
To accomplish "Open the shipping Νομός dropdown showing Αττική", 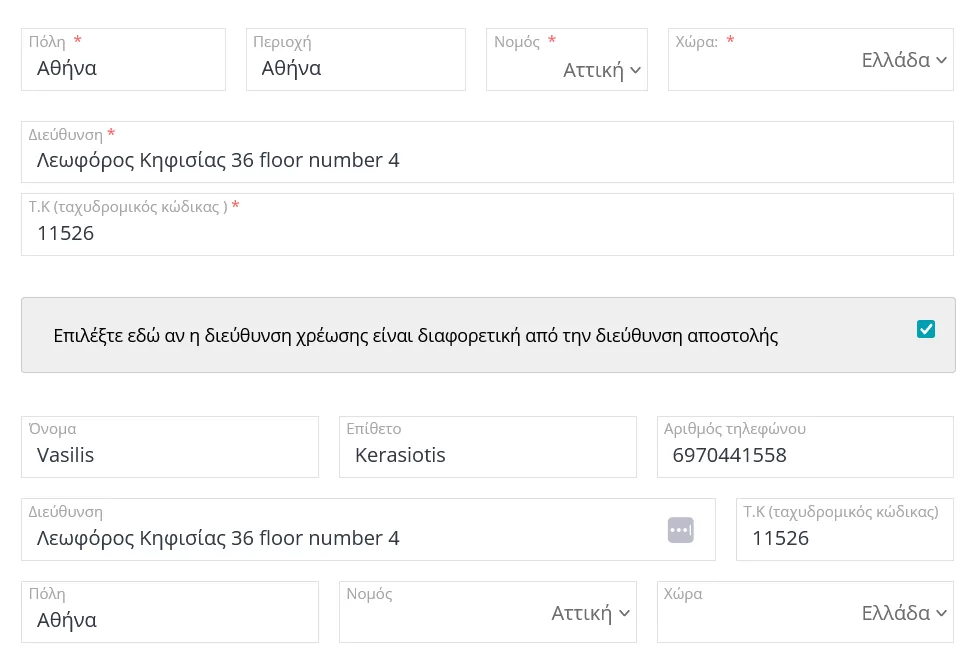I will pos(566,69).
